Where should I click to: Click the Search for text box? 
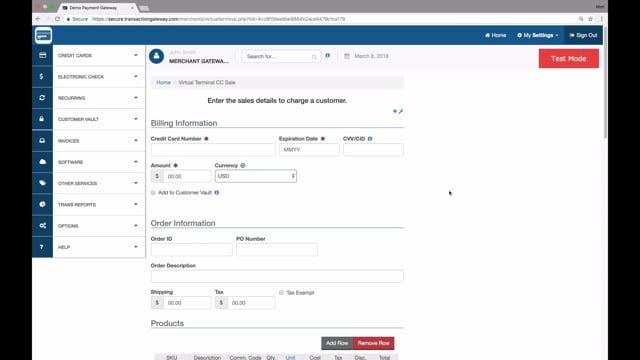coord(281,56)
